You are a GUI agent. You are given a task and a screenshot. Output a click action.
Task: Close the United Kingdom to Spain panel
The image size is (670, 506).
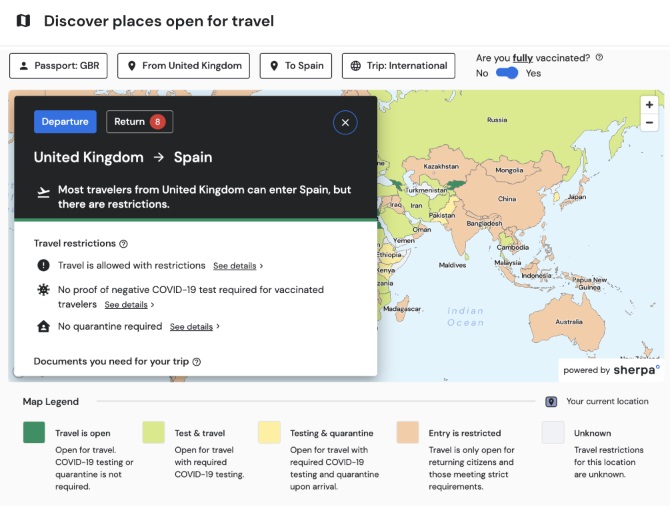pos(345,123)
